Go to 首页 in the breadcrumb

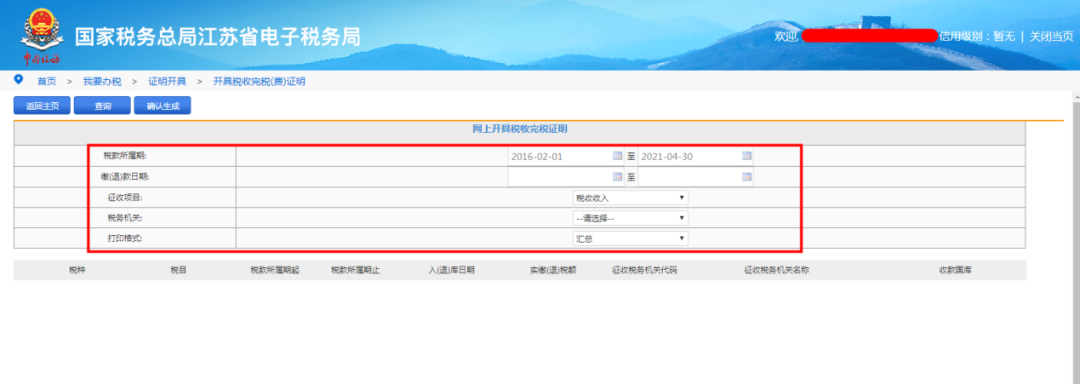[47, 81]
